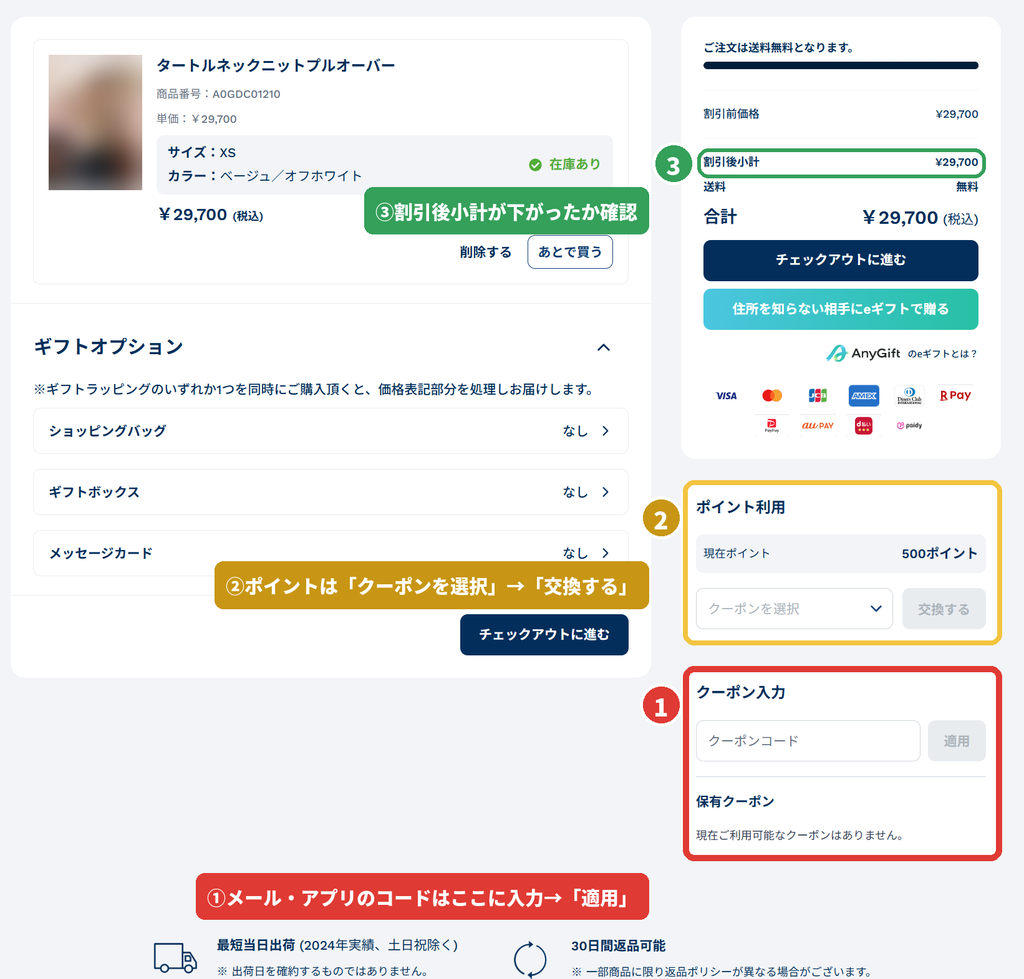The height and width of the screenshot is (979, 1024).
Task: Click the Diners Club logo
Action: click(x=909, y=396)
